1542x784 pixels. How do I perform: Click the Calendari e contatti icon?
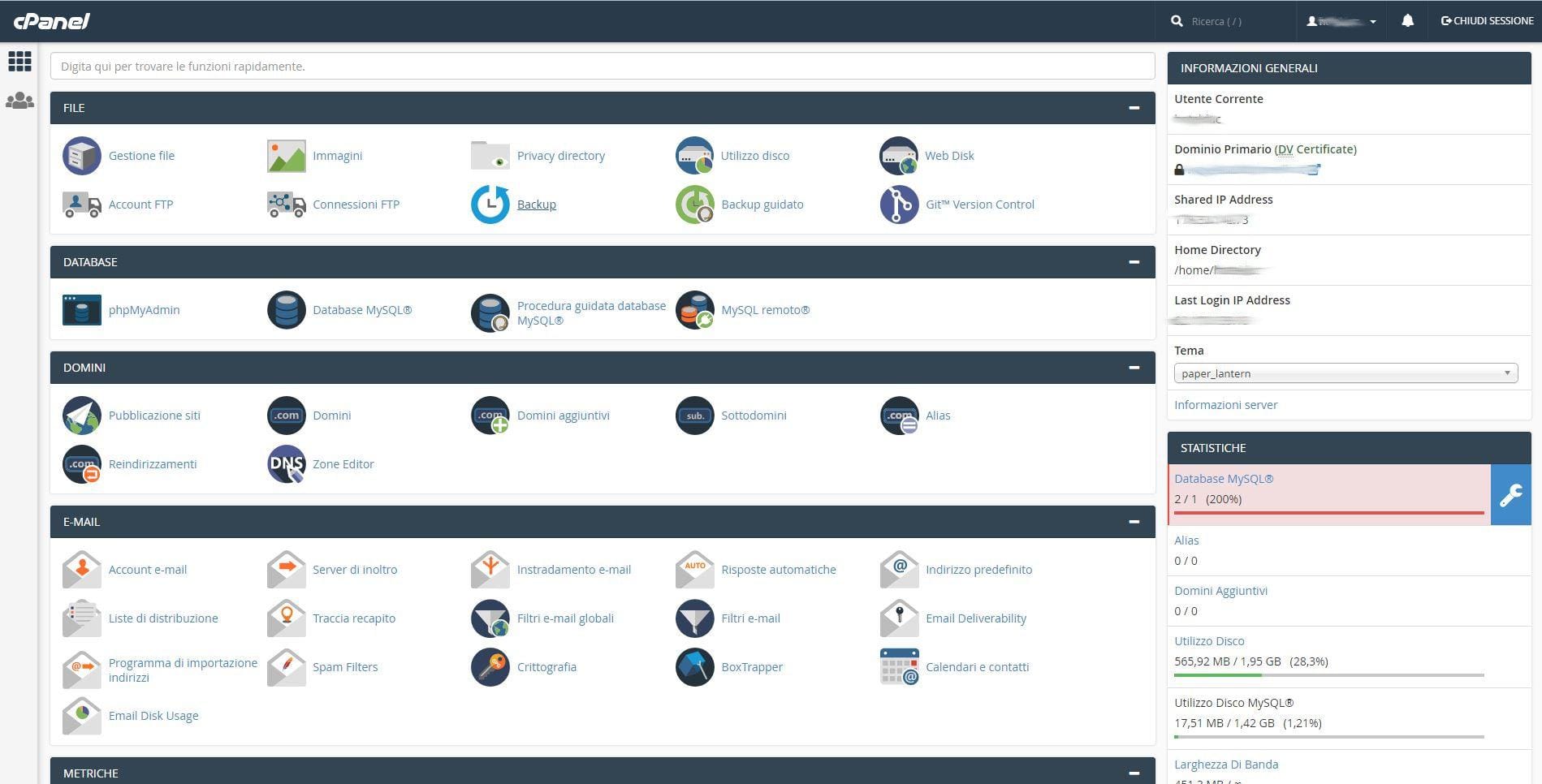coord(899,667)
